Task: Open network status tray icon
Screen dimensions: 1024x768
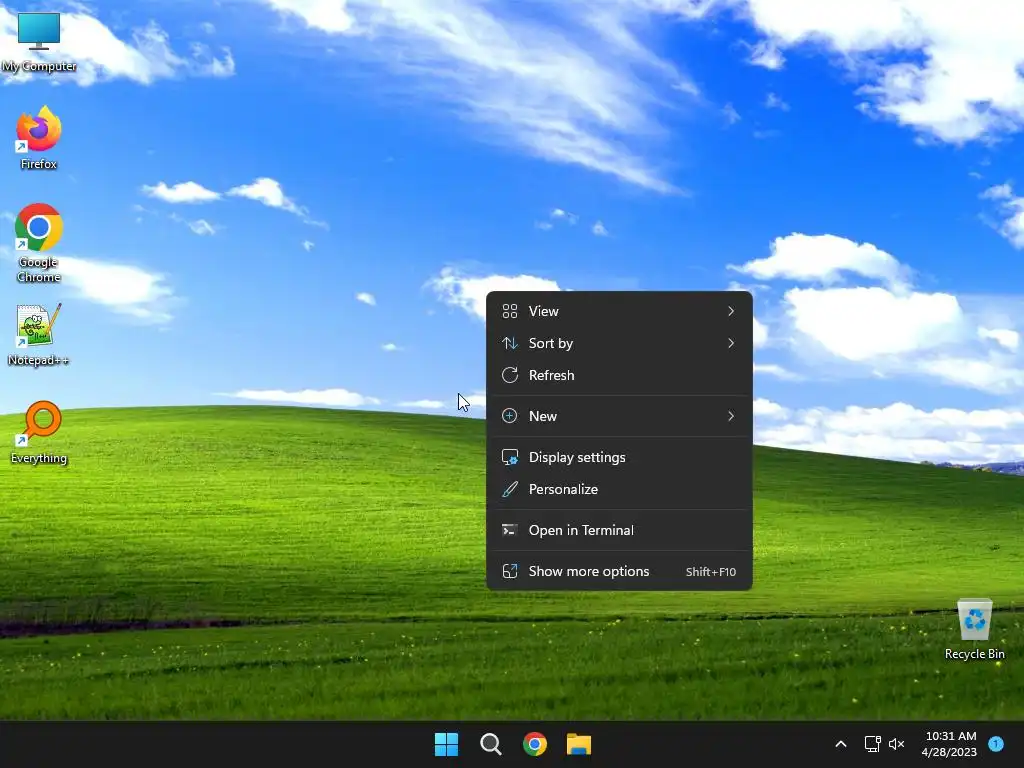Action: [872, 744]
